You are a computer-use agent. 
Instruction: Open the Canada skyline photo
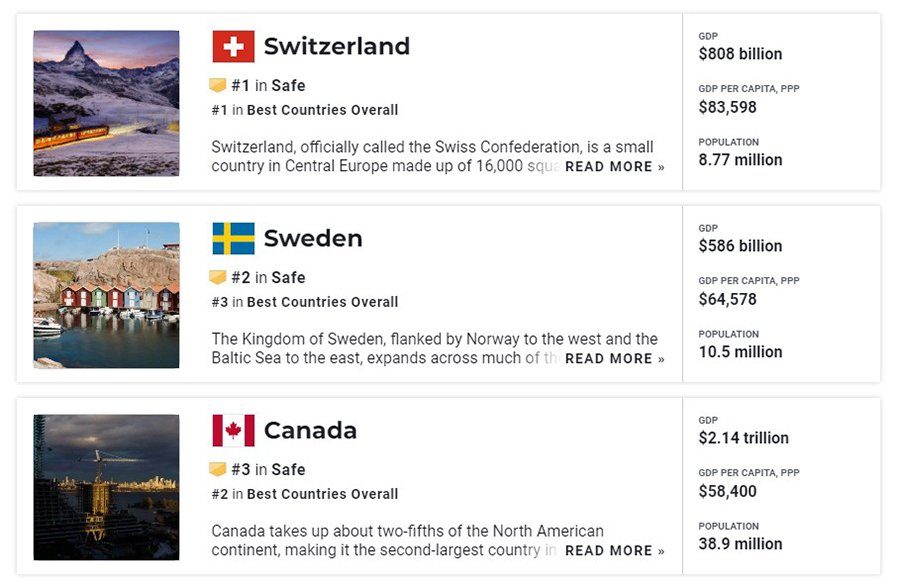[x=106, y=487]
